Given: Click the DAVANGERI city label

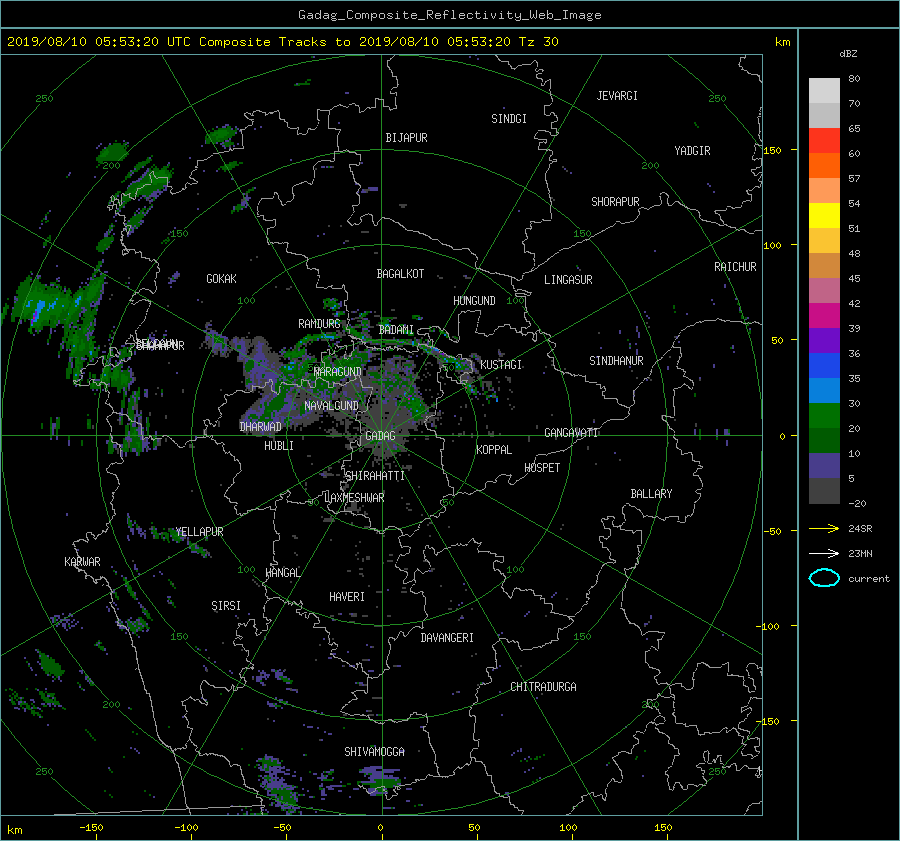Looking at the screenshot, I should point(447,638).
